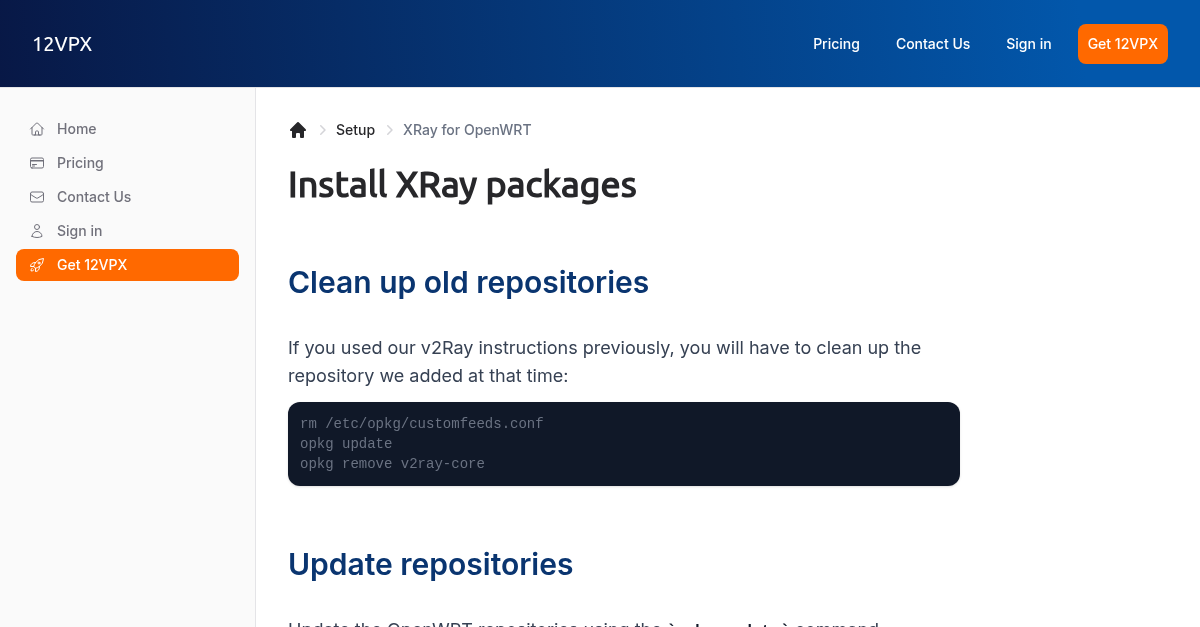Click the rocket icon on Get 12VPX sidebar button
This screenshot has height=627, width=1200.
click(36, 265)
